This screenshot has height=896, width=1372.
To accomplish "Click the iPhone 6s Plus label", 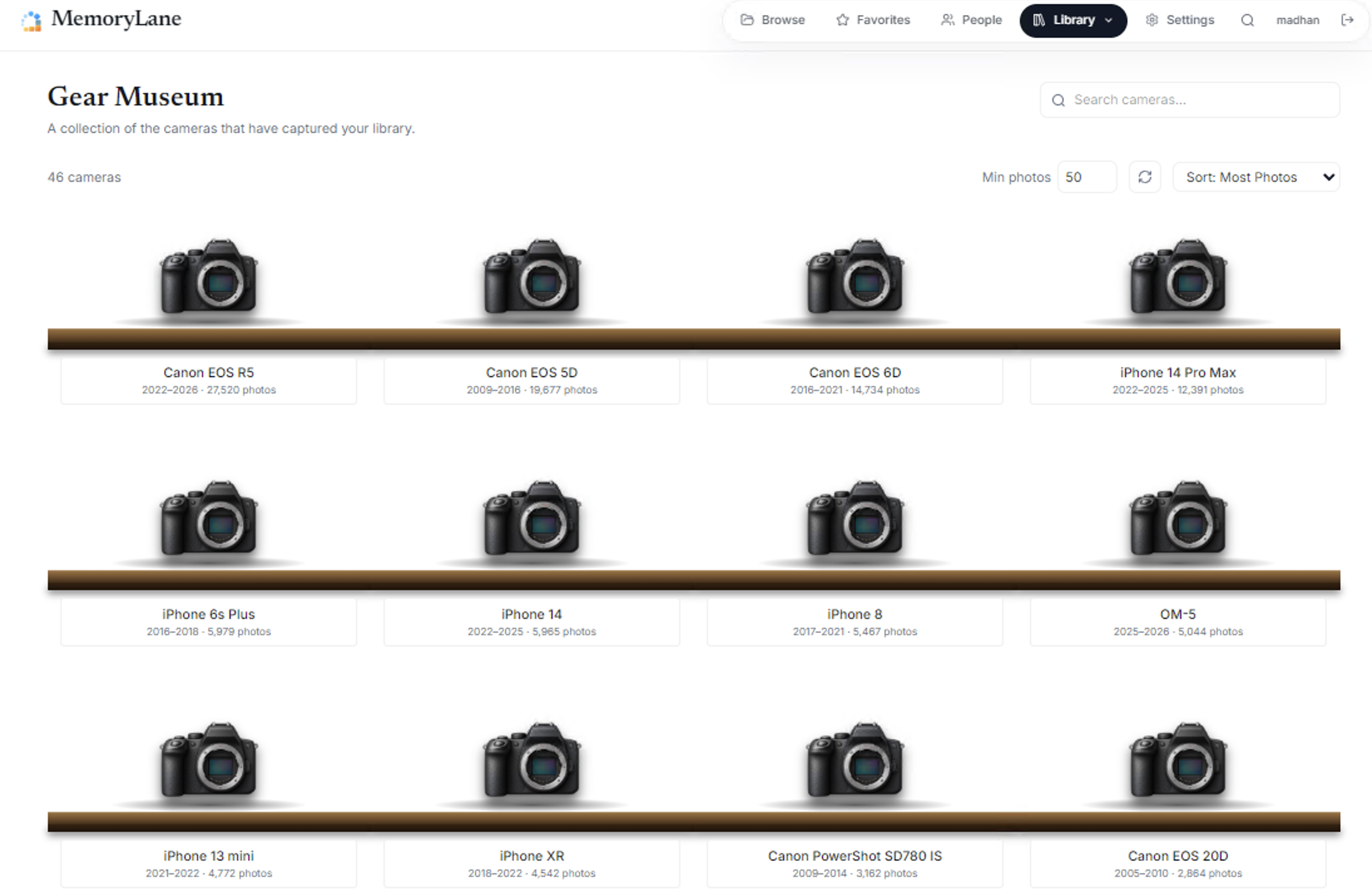I will [209, 614].
